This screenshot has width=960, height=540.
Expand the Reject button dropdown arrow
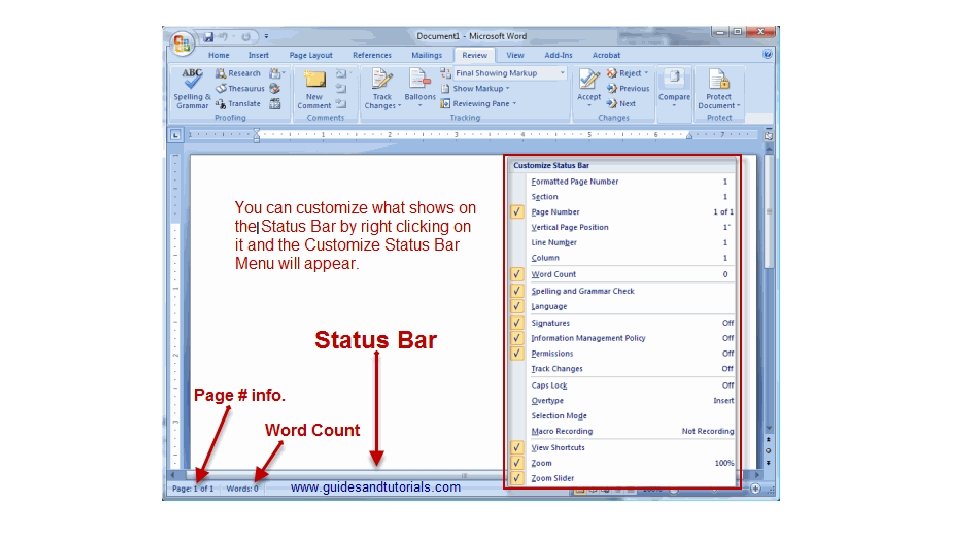click(x=646, y=73)
